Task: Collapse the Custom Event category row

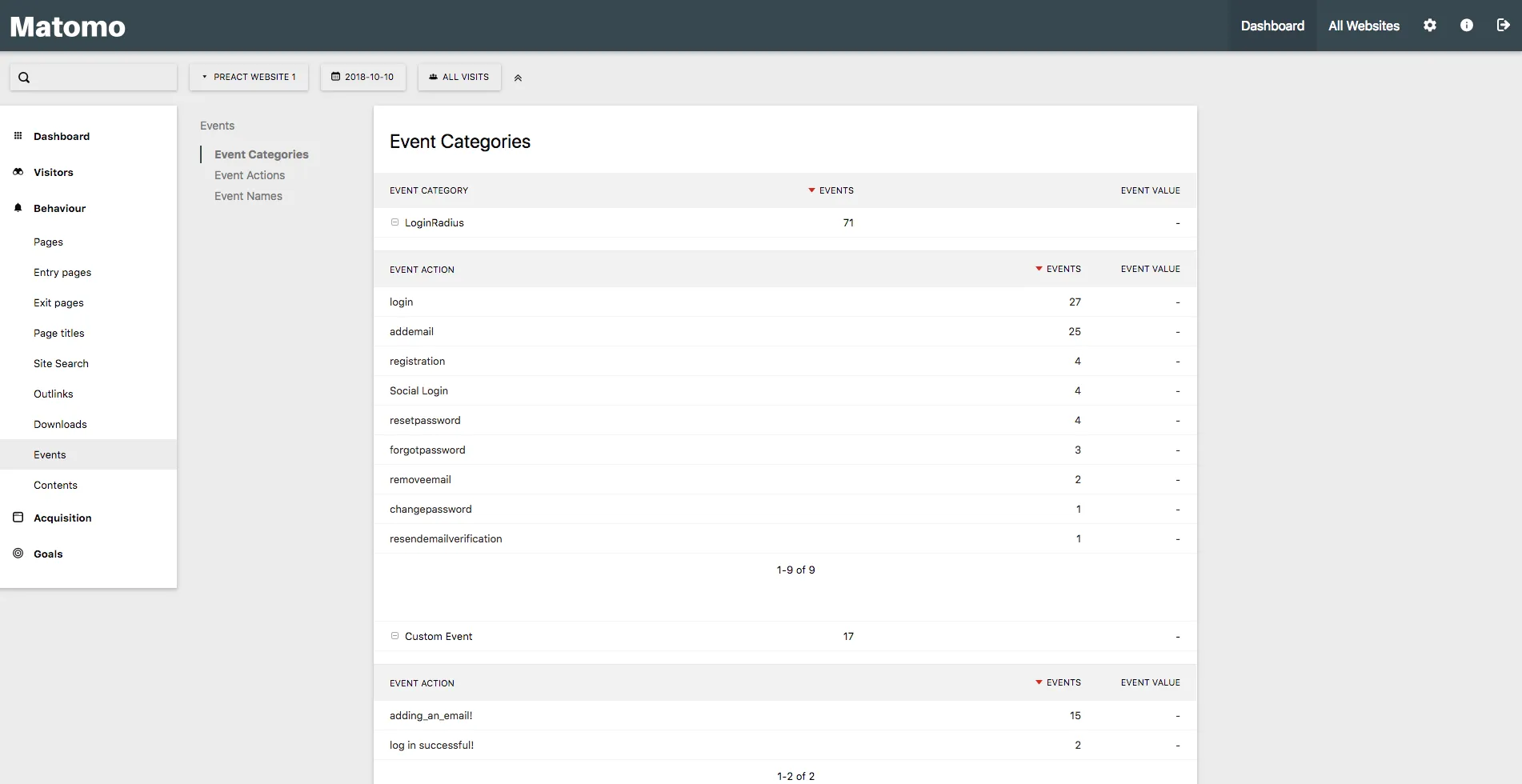Action: (395, 636)
